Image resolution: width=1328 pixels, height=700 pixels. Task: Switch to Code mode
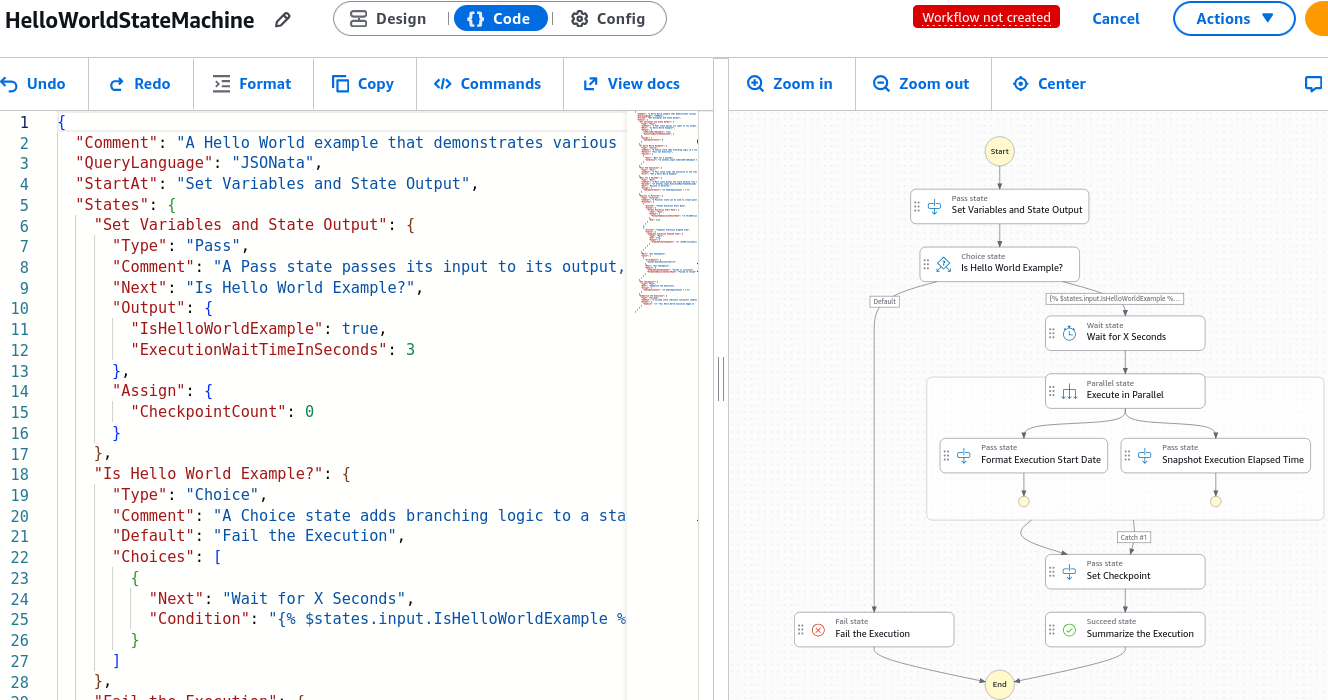[500, 19]
